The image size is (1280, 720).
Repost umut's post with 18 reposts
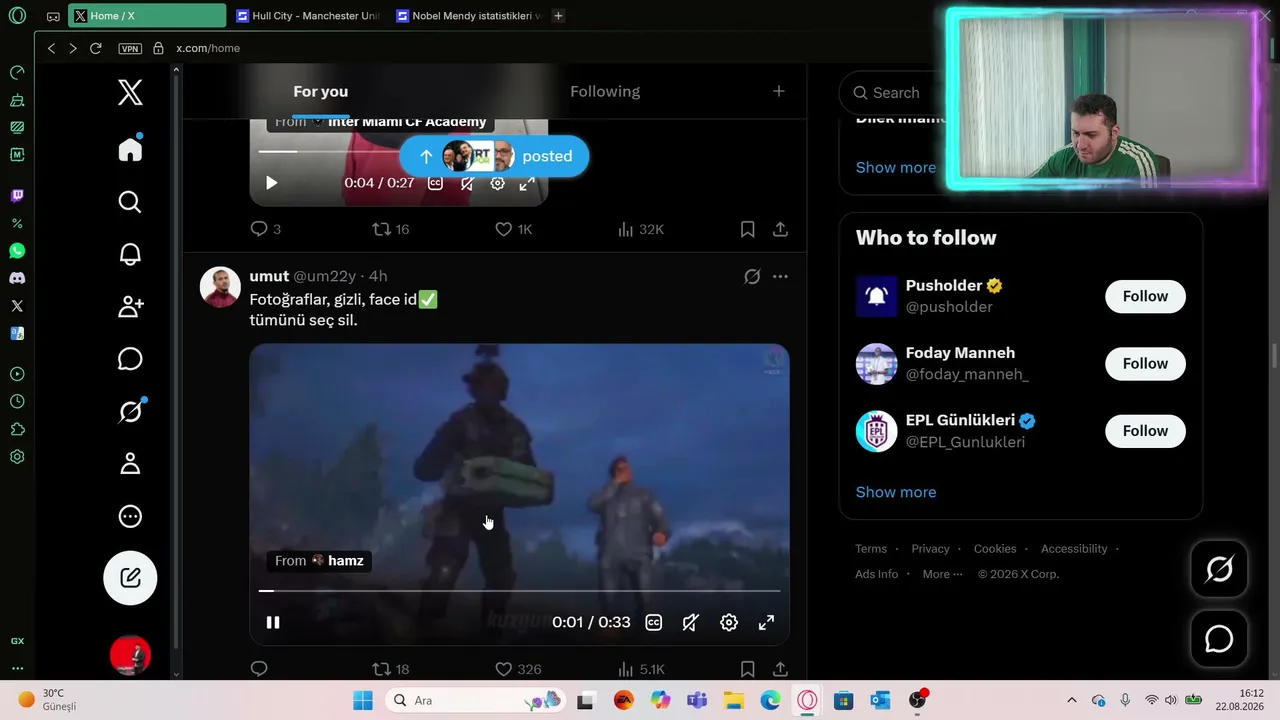coord(391,669)
